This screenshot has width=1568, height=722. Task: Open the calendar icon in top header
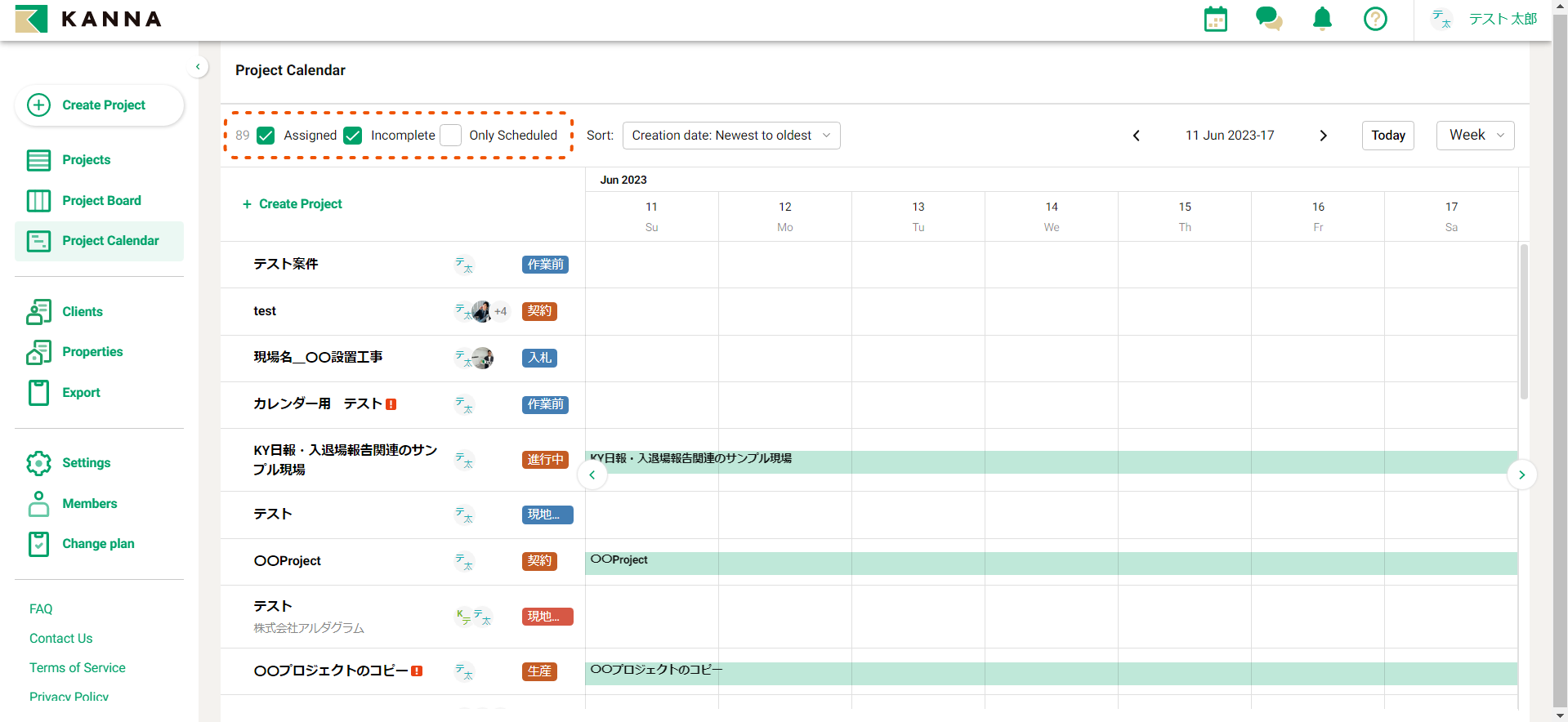point(1215,19)
